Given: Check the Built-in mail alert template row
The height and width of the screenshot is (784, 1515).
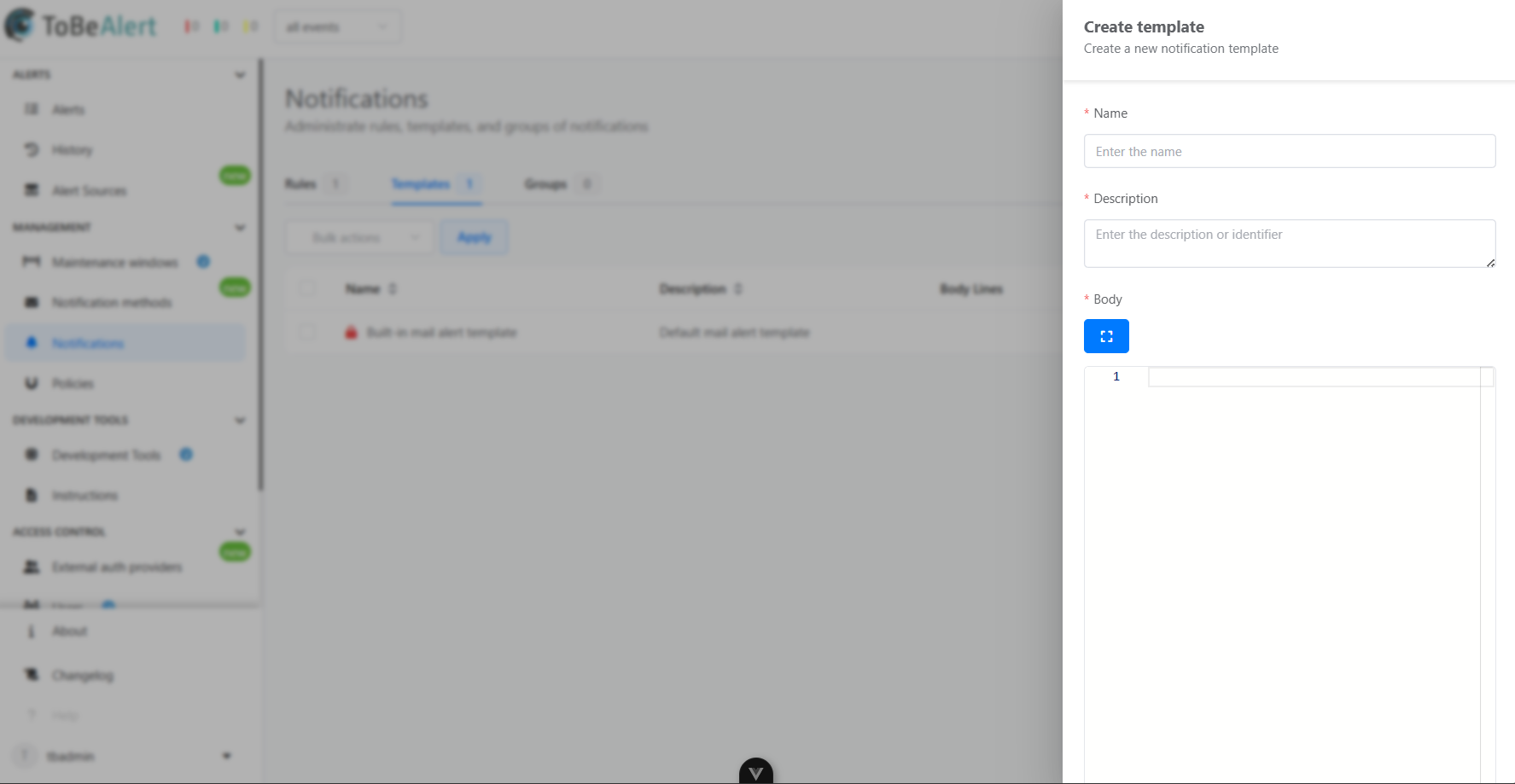Looking at the screenshot, I should (307, 332).
